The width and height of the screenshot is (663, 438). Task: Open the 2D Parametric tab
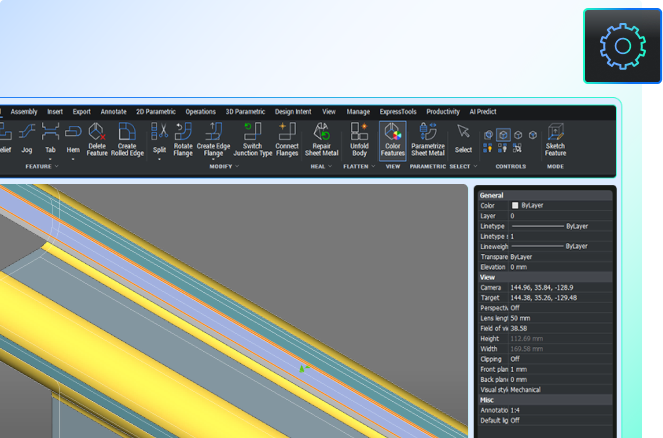(156, 112)
